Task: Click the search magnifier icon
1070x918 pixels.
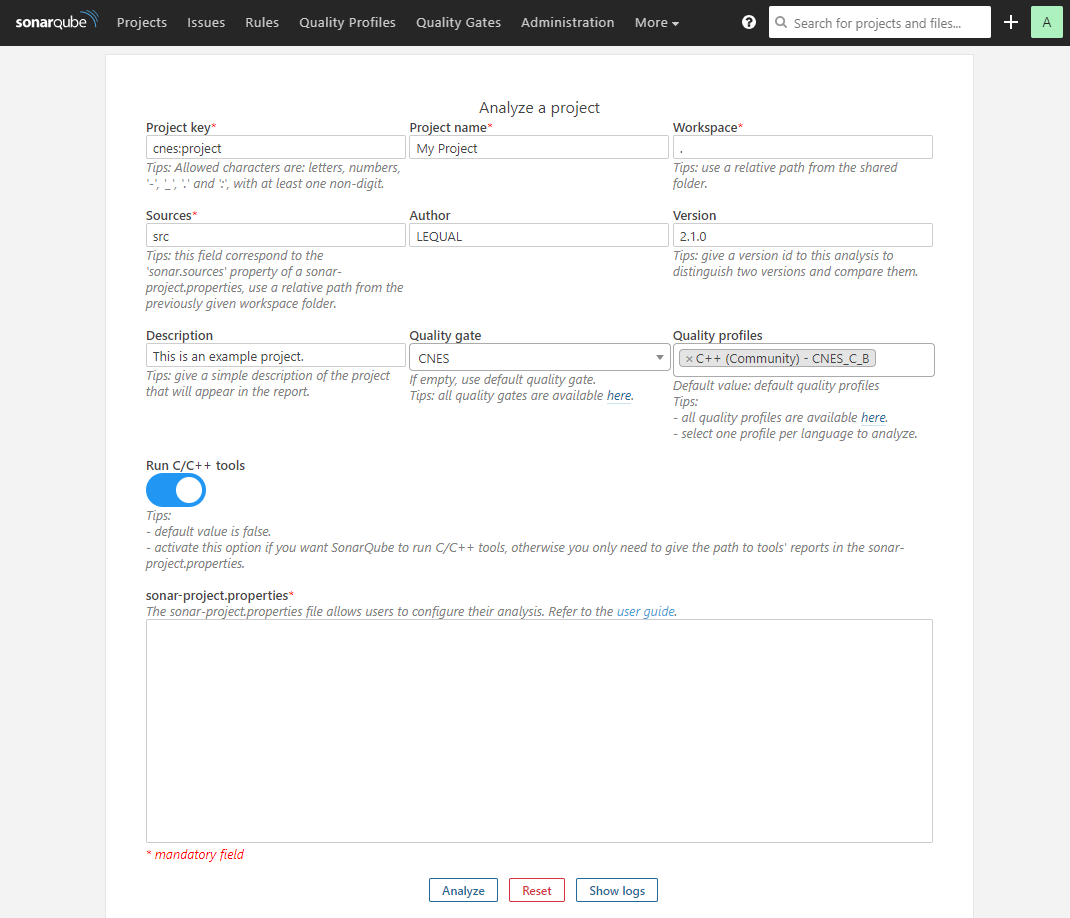Action: coord(781,23)
